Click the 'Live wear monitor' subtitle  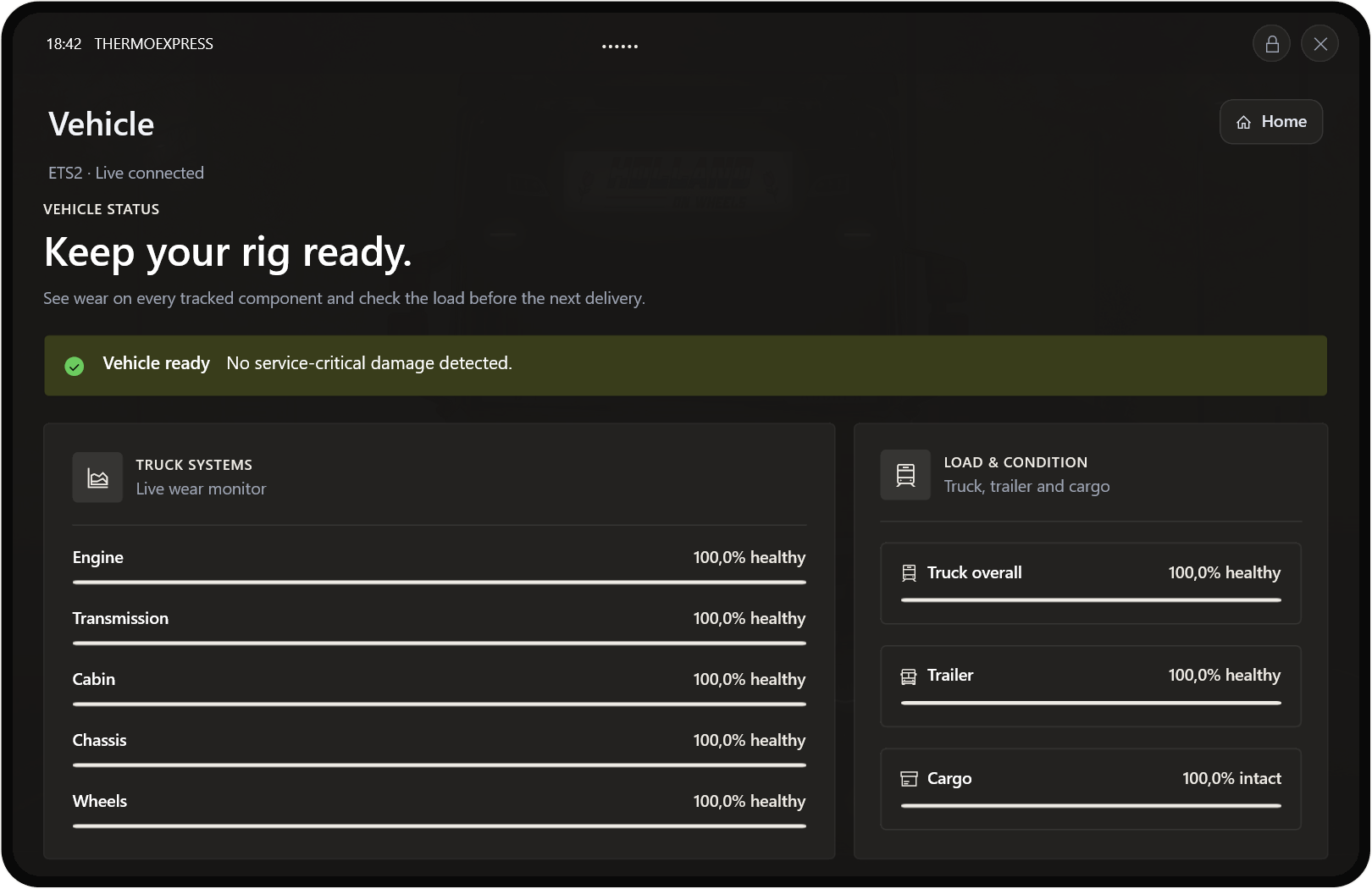[201, 489]
